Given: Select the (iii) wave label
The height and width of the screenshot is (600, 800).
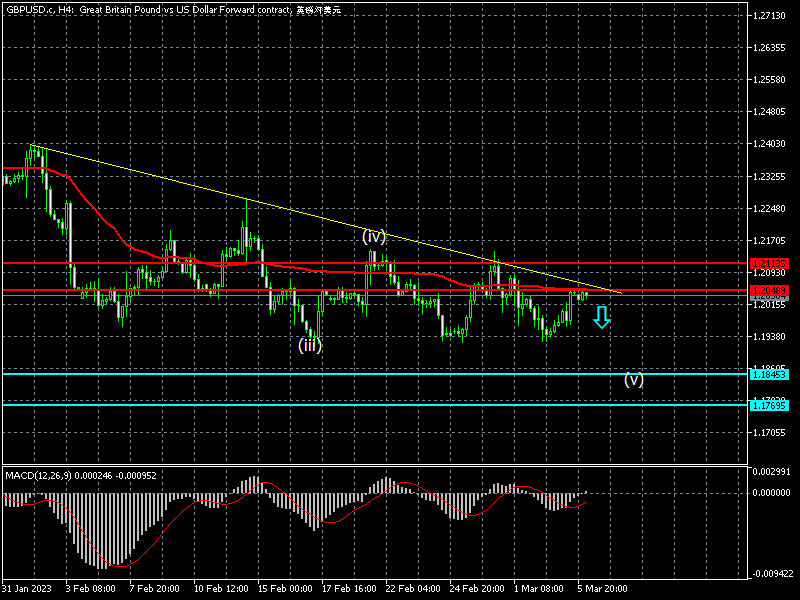Looking at the screenshot, I should click(310, 345).
